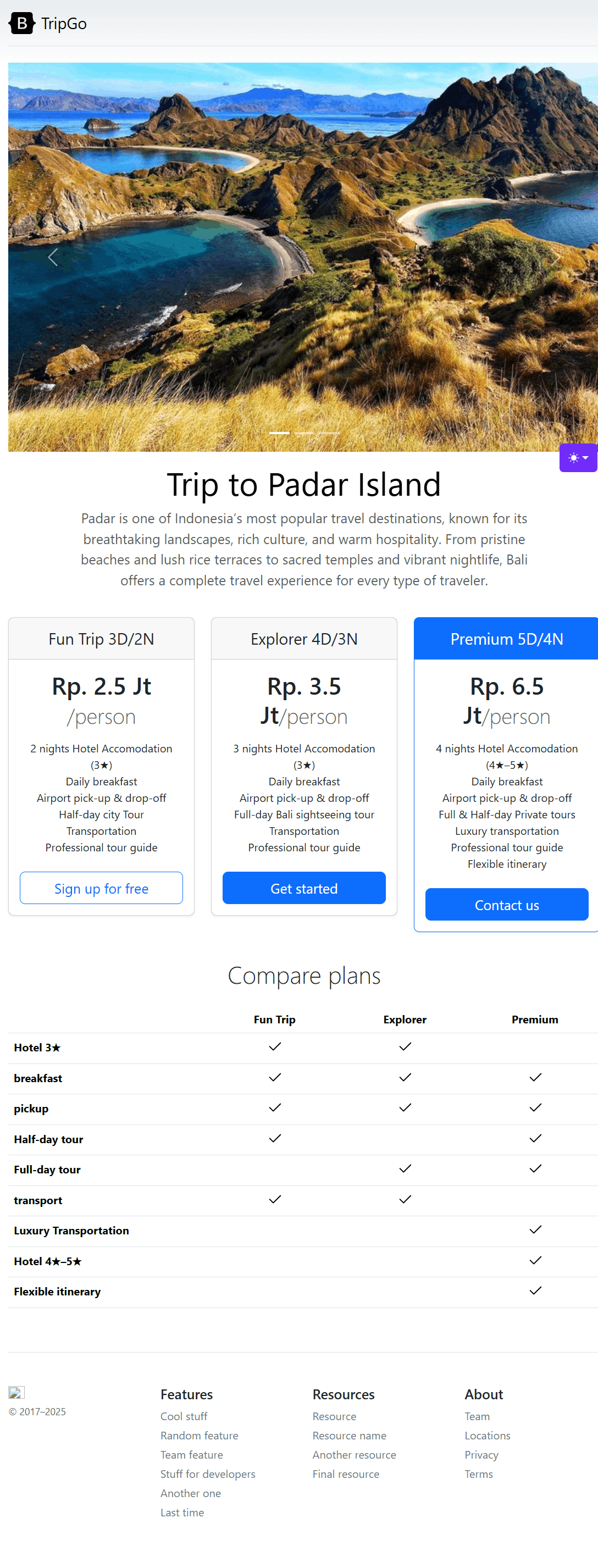Click the Team link under About
This screenshot has width=598, height=1568.
pos(477,1416)
